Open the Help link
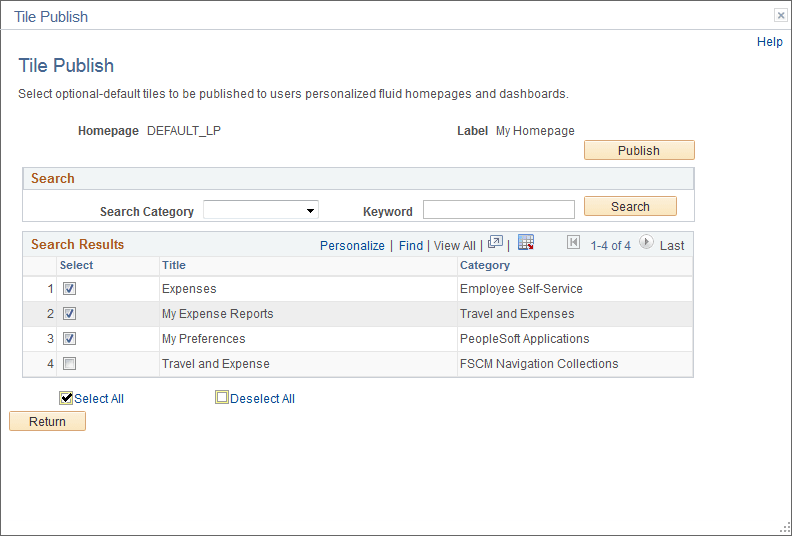 769,42
